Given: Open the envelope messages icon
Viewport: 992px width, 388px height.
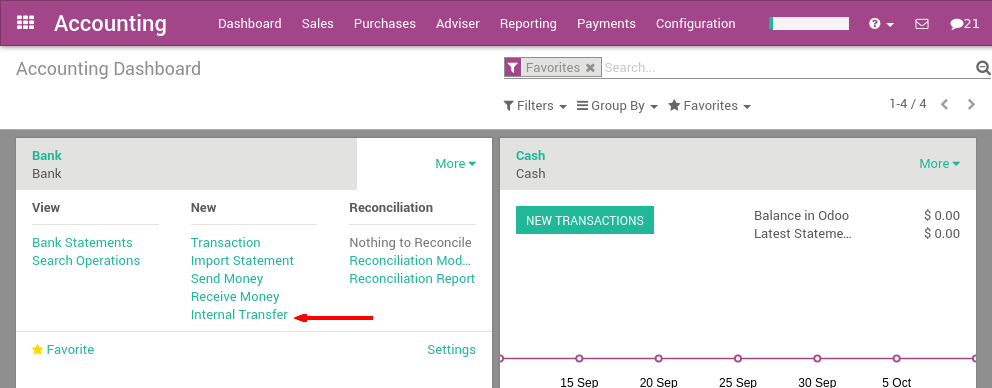Looking at the screenshot, I should [922, 24].
